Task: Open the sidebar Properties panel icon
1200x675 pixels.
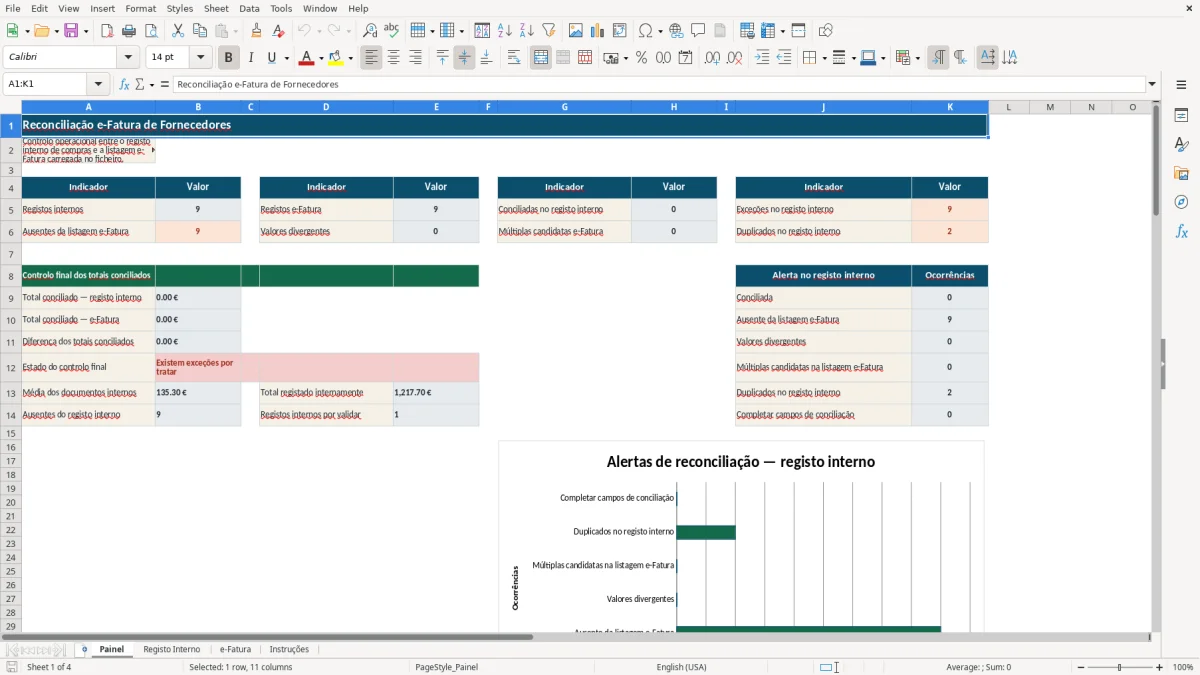Action: point(1181,115)
